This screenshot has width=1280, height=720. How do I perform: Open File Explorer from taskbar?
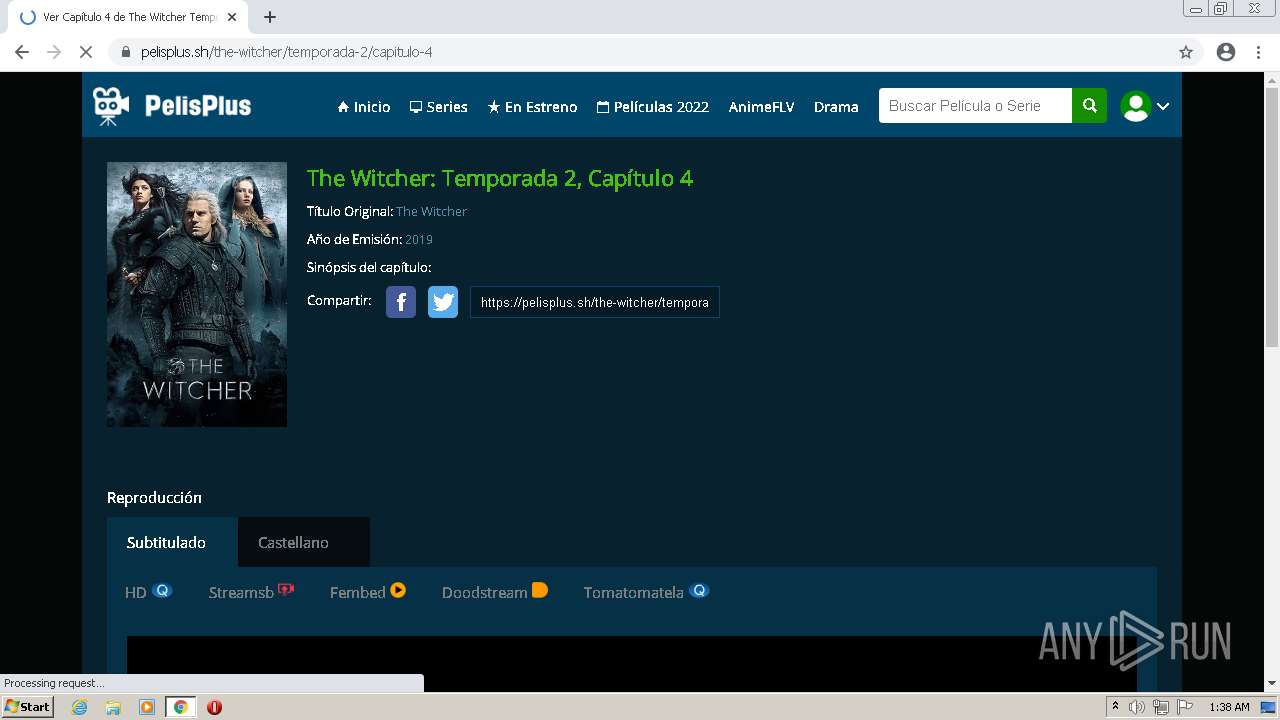coord(113,707)
